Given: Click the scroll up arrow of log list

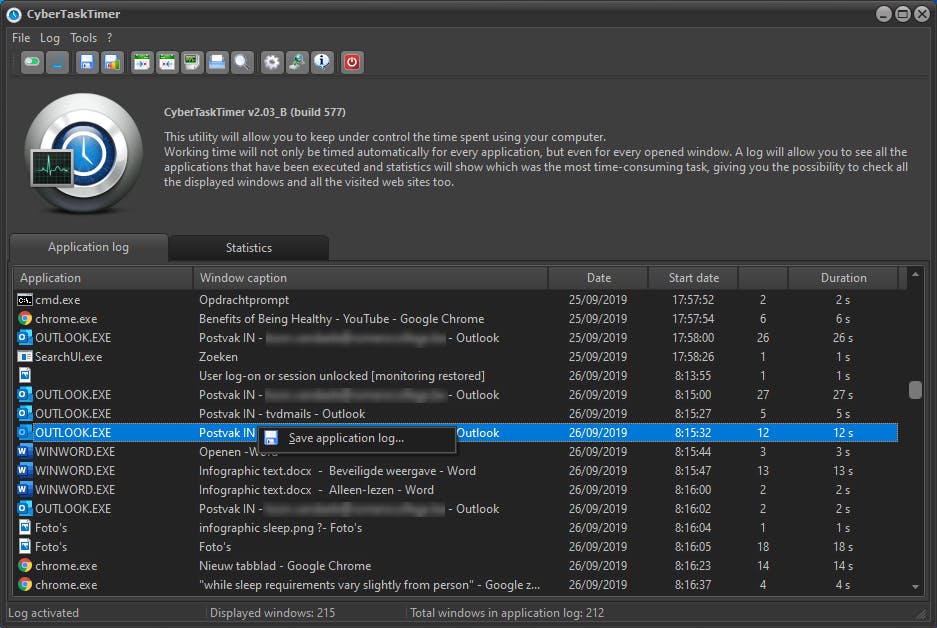Looking at the screenshot, I should point(915,275).
